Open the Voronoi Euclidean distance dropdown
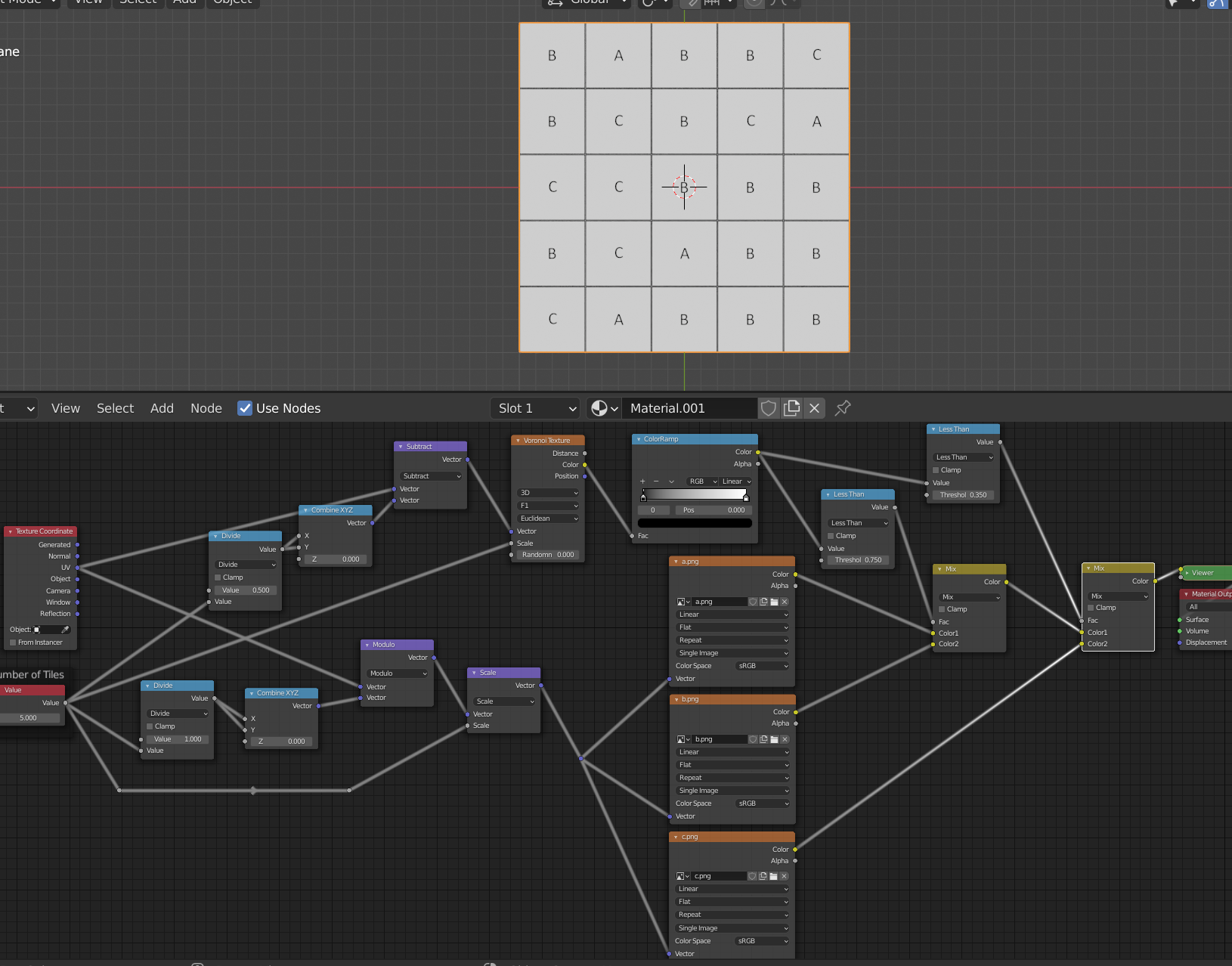The image size is (1232, 966). pos(549,519)
